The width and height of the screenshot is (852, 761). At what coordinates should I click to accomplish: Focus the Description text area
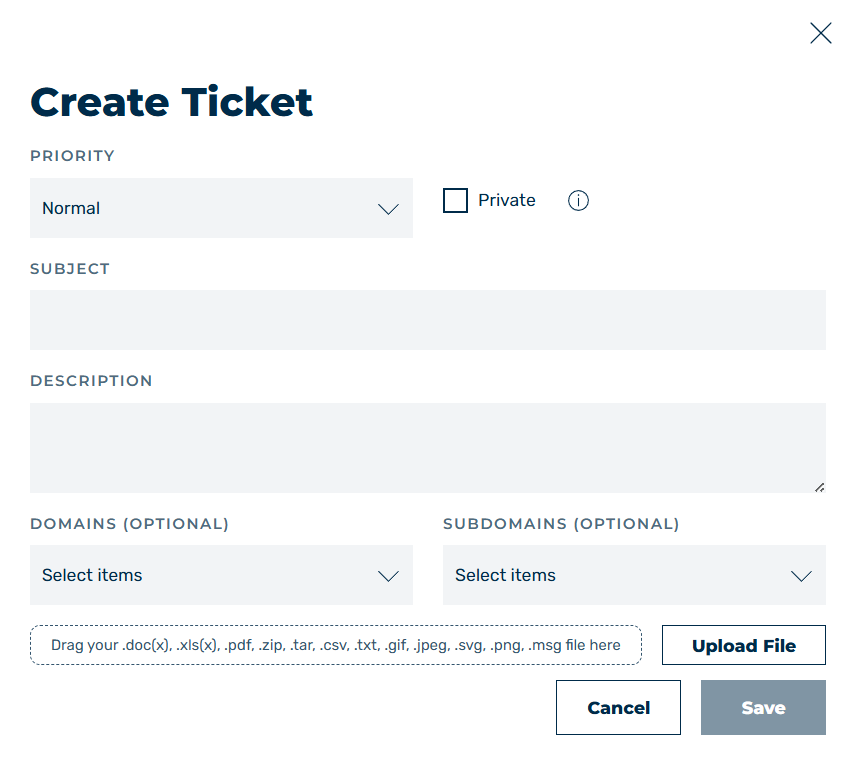coord(428,448)
